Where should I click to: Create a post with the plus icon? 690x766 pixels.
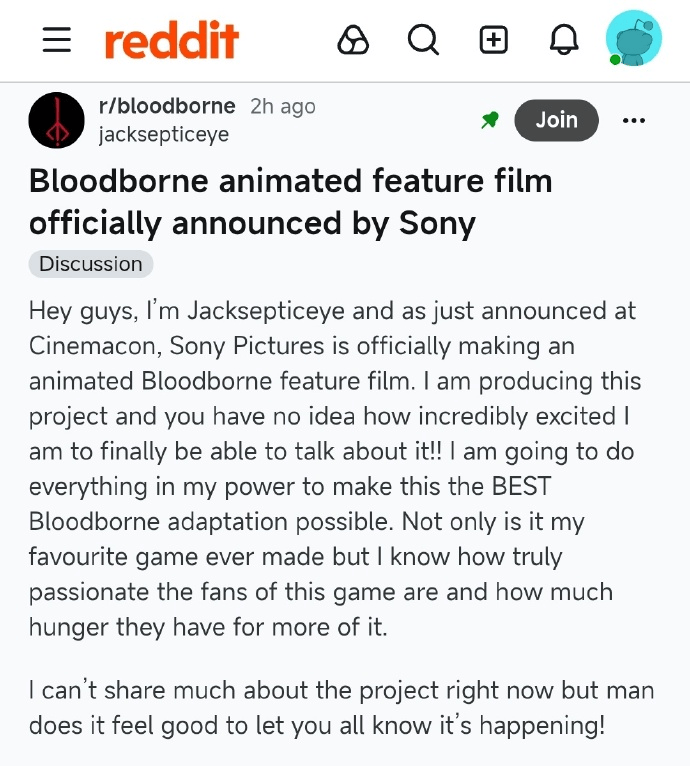click(494, 40)
